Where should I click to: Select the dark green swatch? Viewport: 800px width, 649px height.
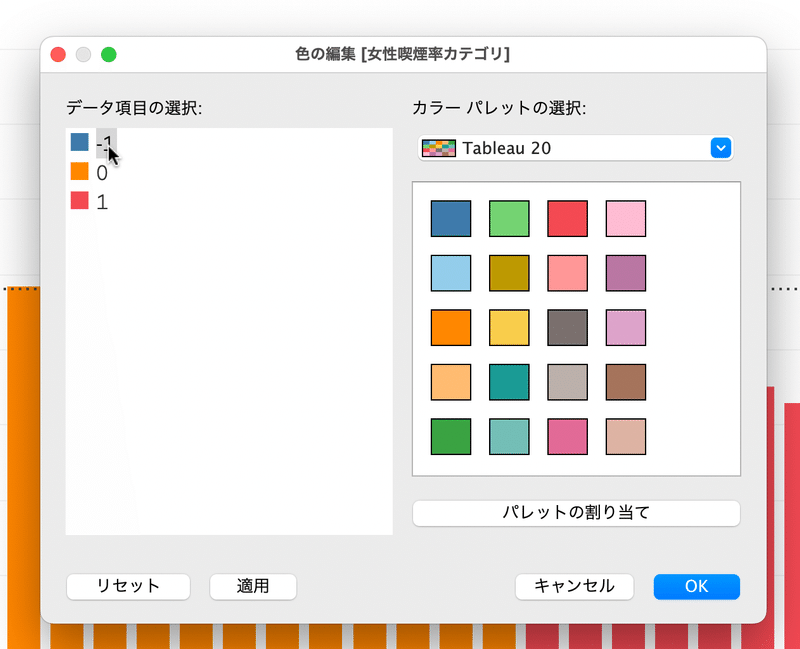click(451, 437)
